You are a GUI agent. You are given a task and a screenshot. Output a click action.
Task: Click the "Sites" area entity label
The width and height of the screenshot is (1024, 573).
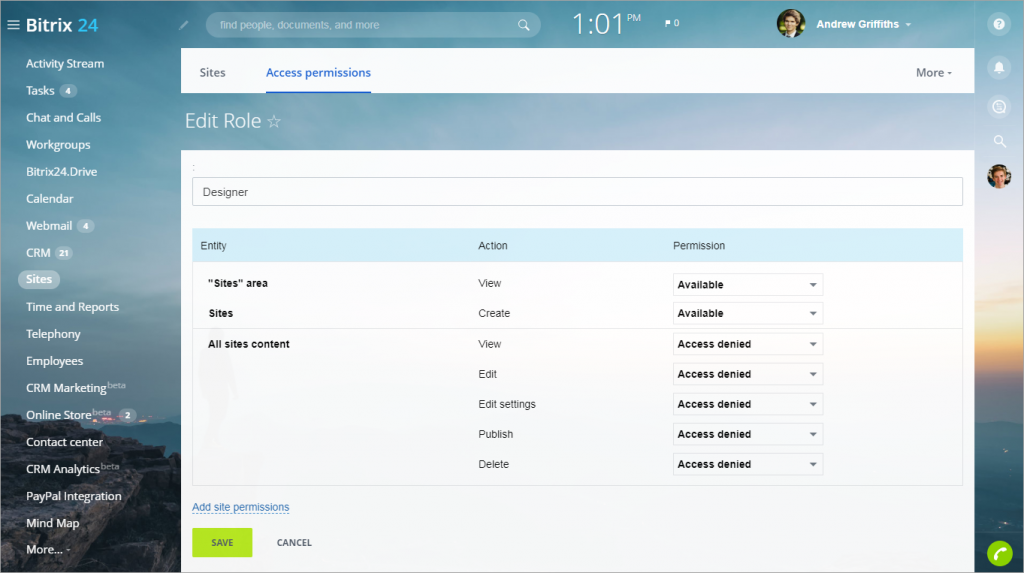point(238,284)
